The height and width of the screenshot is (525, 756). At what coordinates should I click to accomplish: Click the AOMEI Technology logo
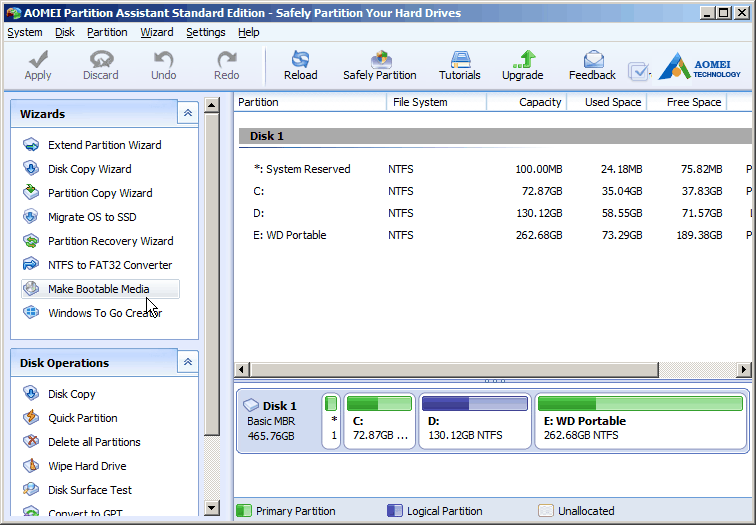point(699,66)
